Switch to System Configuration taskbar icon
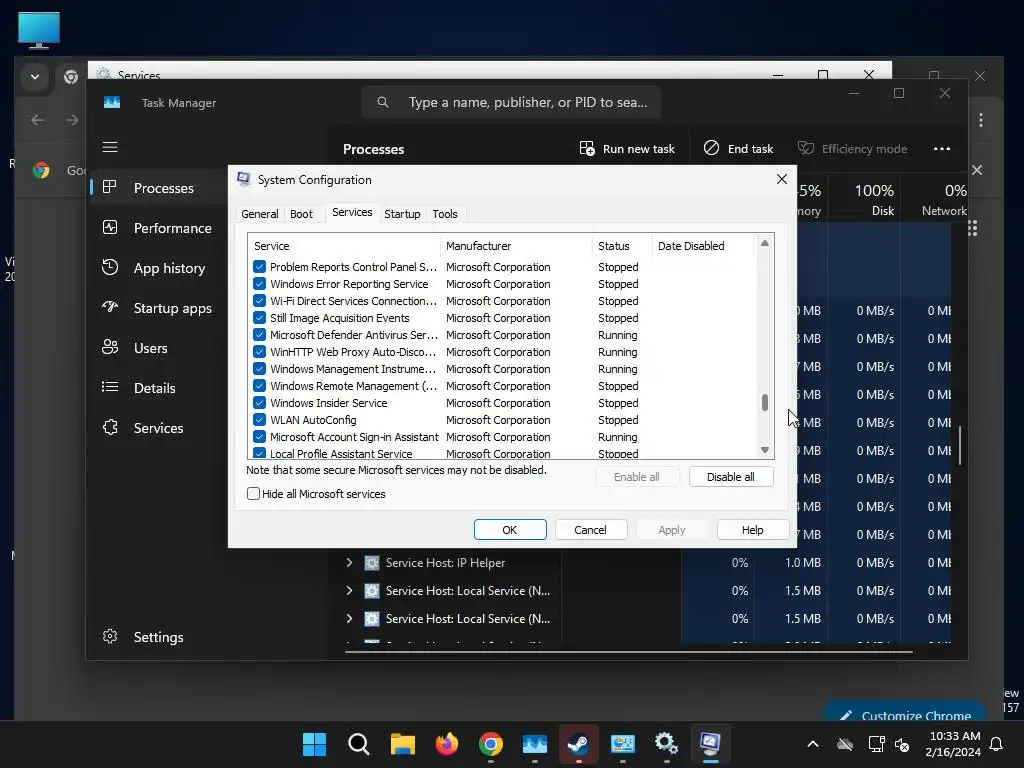 point(710,744)
